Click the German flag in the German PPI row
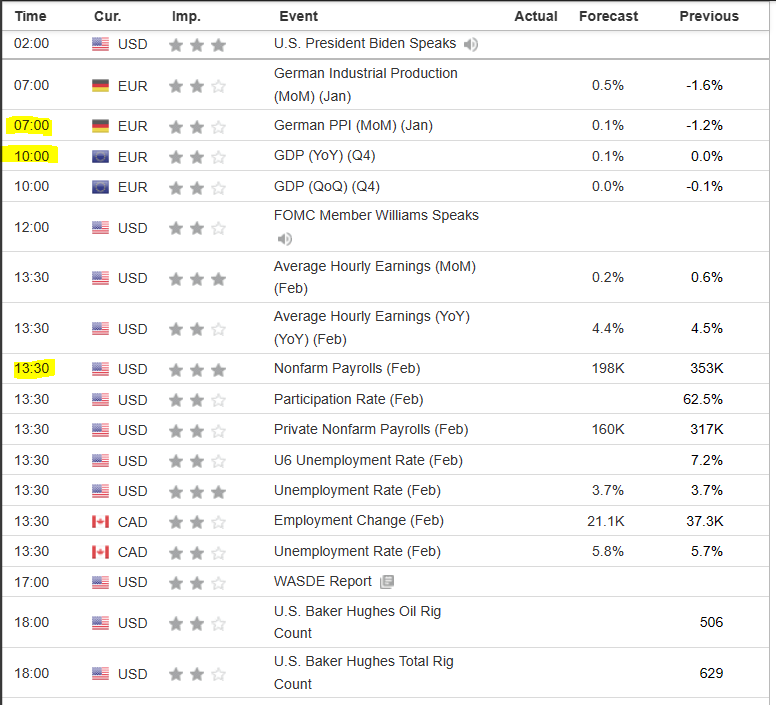The image size is (776, 705). (x=100, y=126)
